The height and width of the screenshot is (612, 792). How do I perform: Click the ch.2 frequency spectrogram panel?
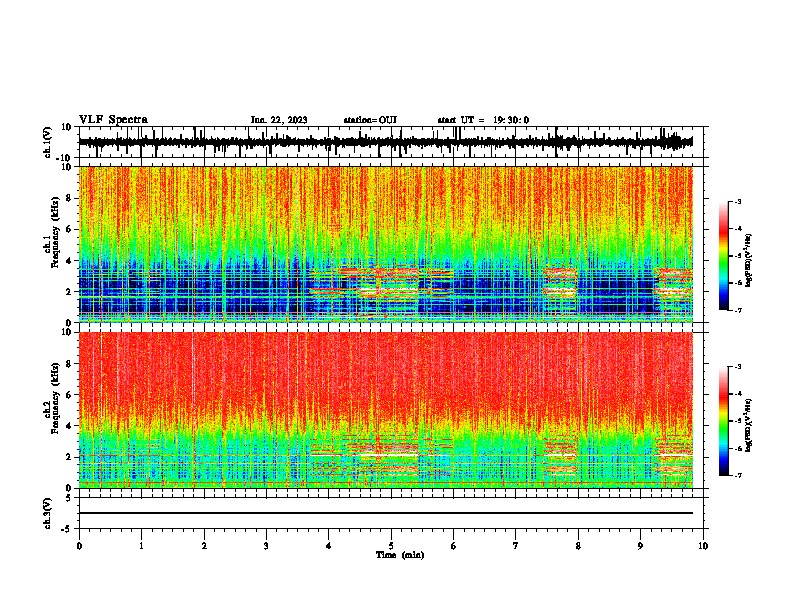pyautogui.click(x=386, y=410)
